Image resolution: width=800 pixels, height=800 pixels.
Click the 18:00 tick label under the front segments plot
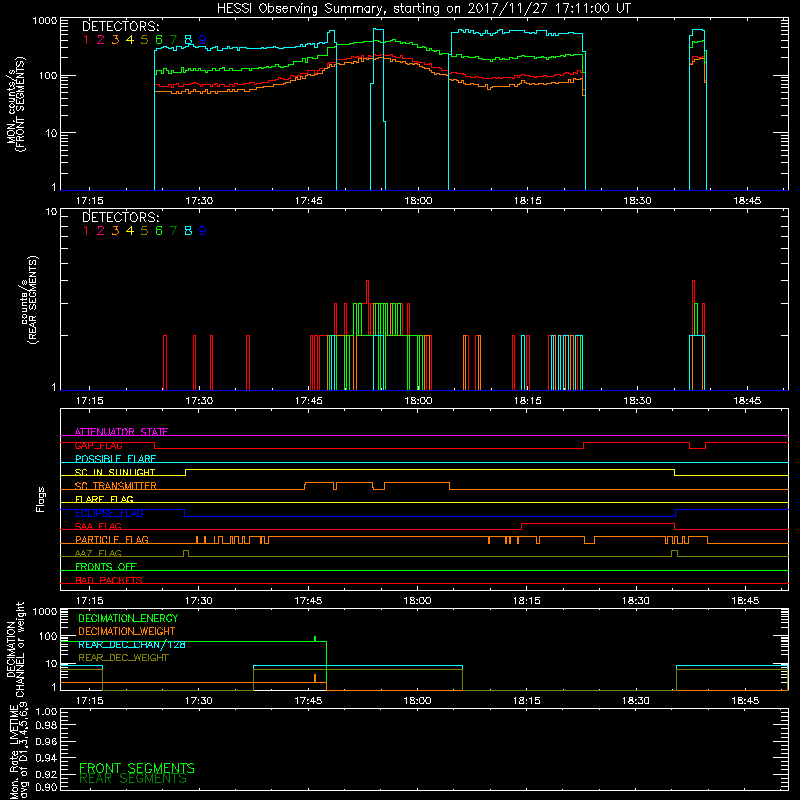click(418, 201)
